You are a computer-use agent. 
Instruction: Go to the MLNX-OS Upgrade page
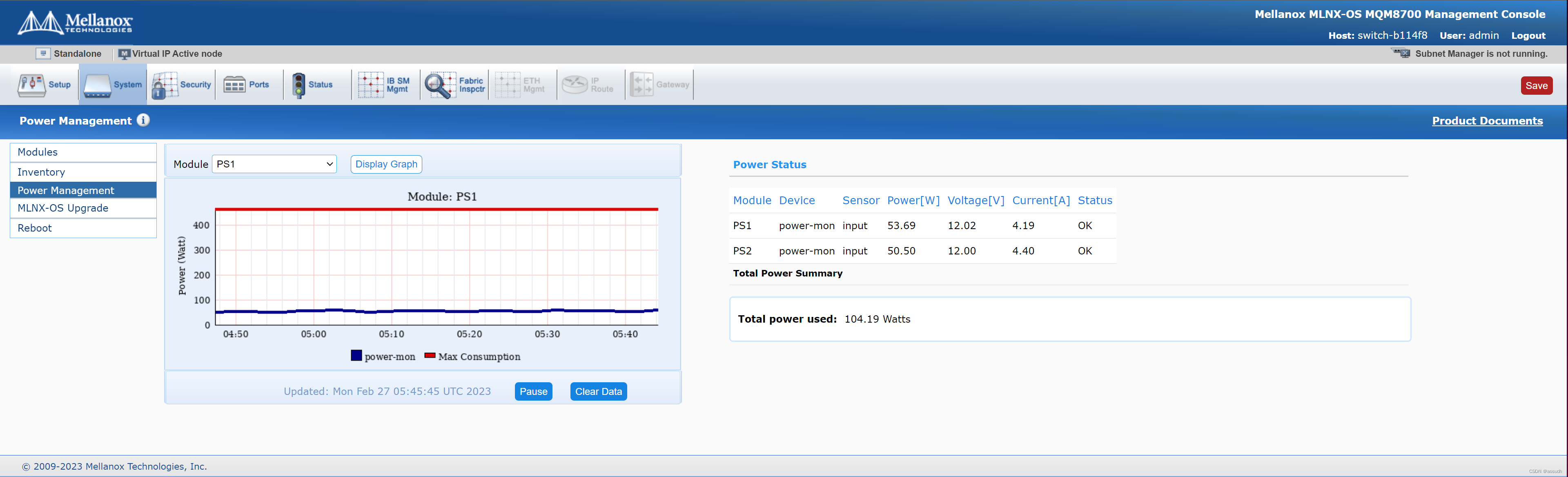(83, 208)
